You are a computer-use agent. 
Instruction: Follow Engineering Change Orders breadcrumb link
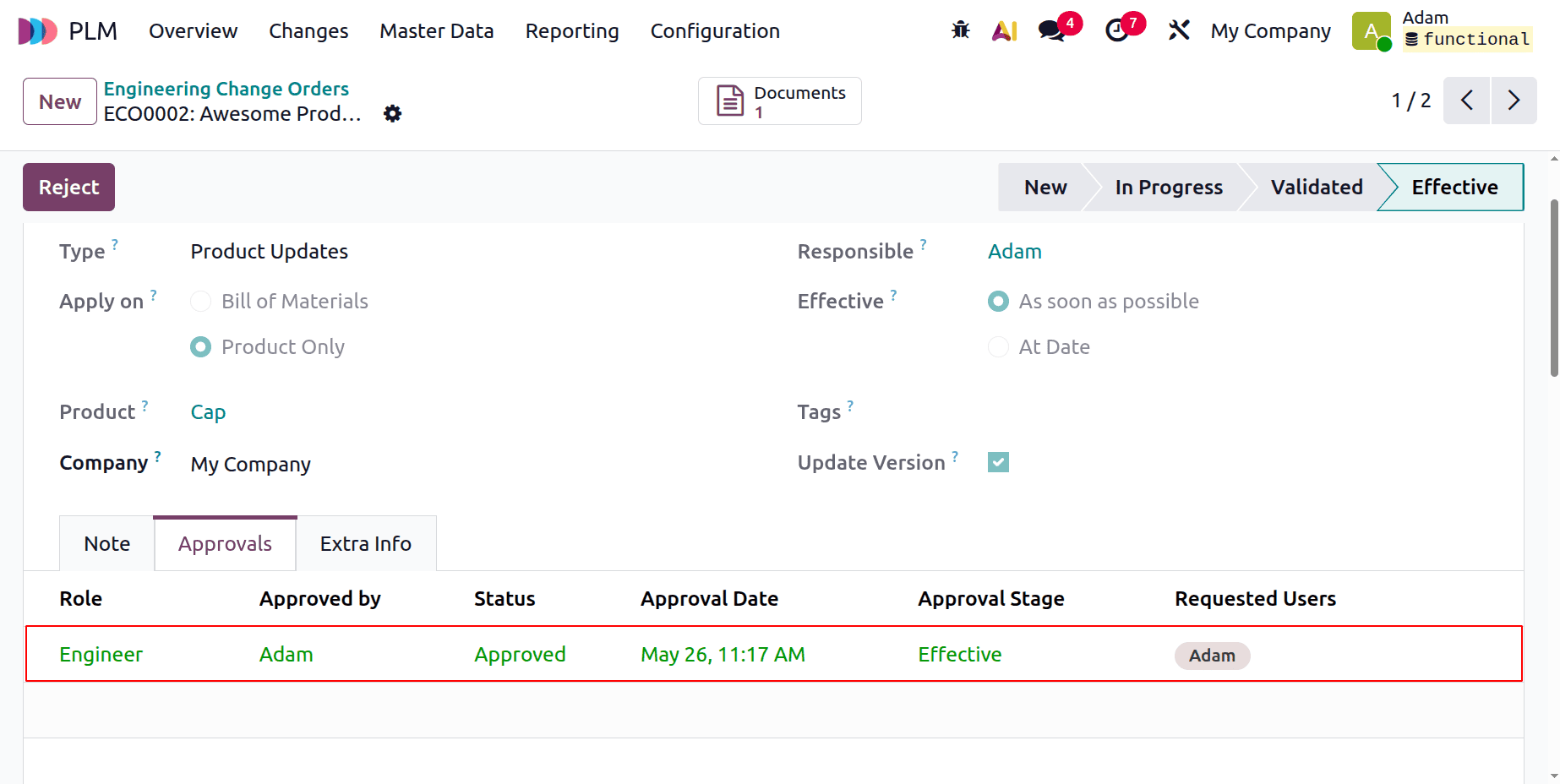[226, 89]
